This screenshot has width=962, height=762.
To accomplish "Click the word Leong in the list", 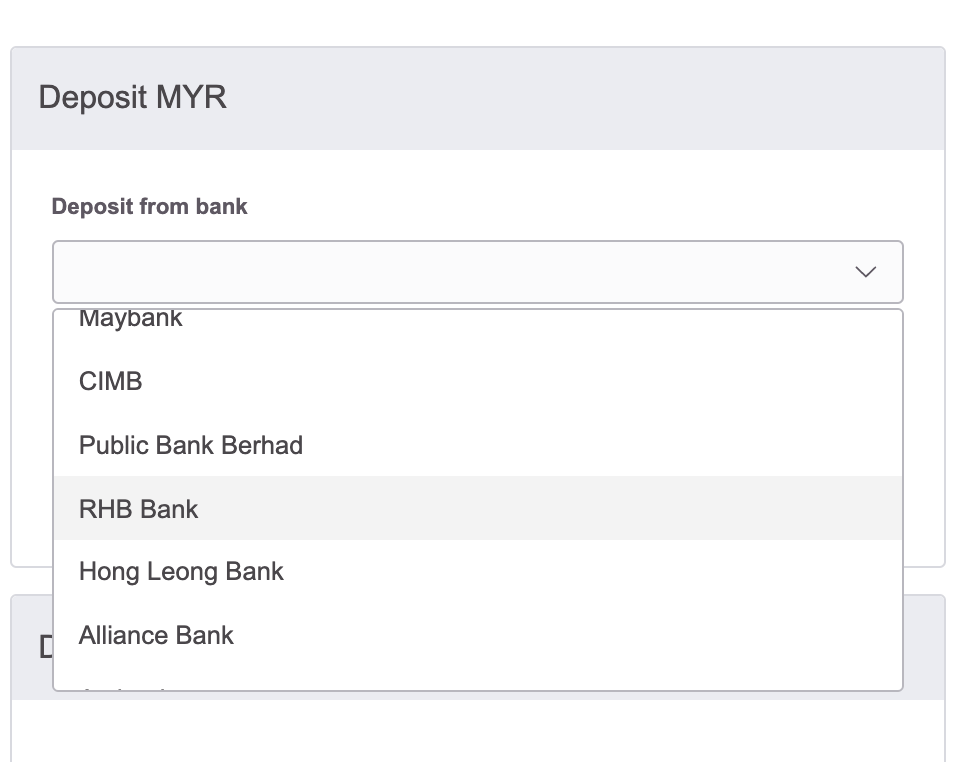I will (182, 572).
